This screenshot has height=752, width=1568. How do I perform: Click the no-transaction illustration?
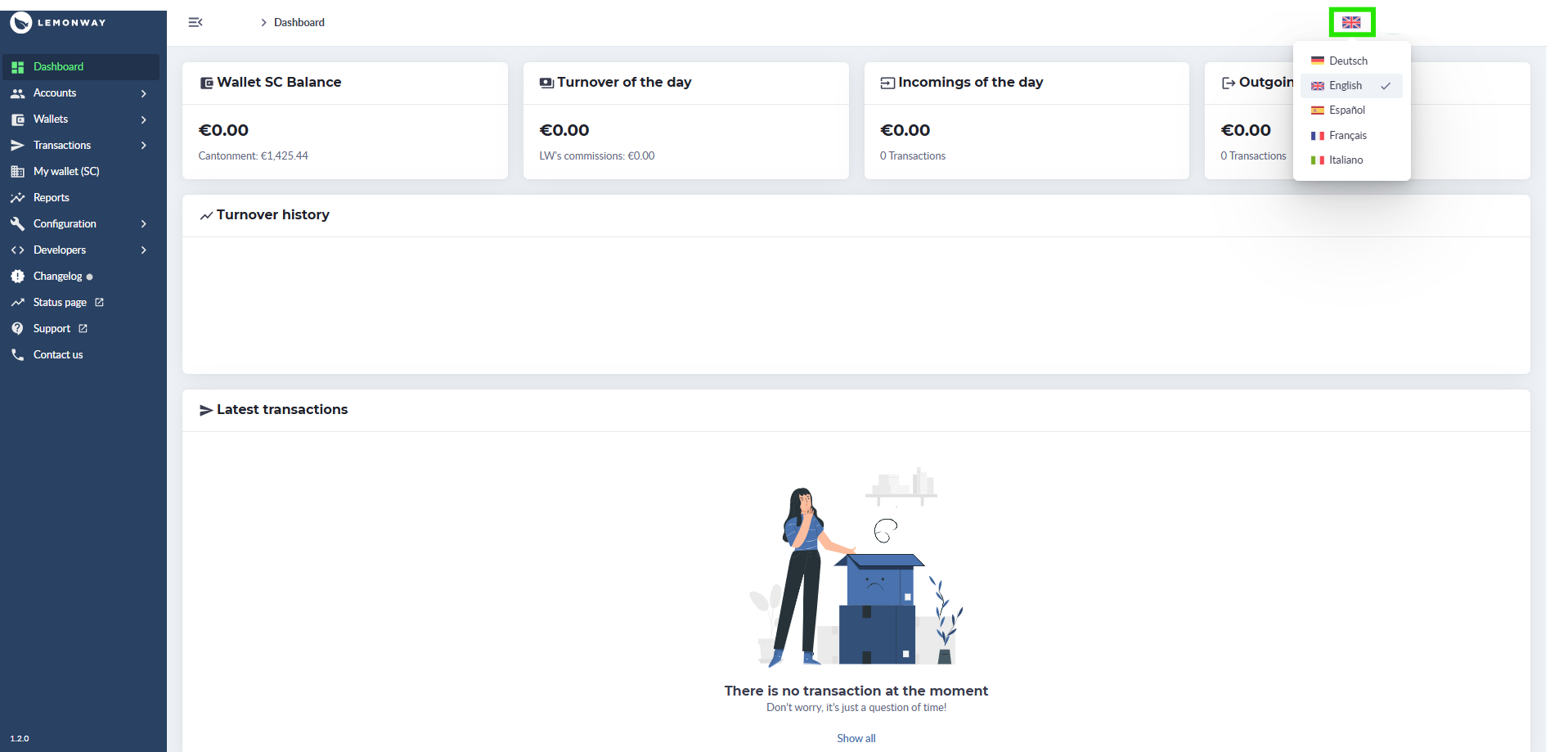(856, 566)
